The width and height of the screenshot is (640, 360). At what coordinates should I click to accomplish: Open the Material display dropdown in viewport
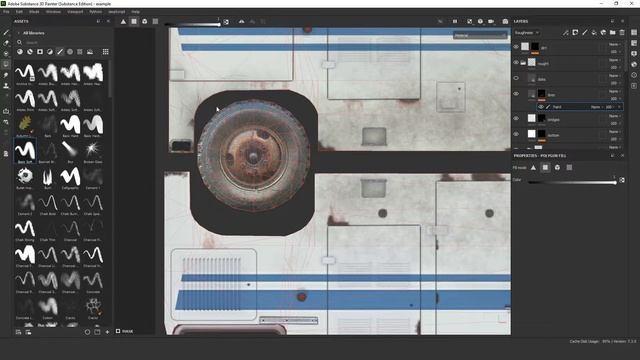click(x=480, y=36)
